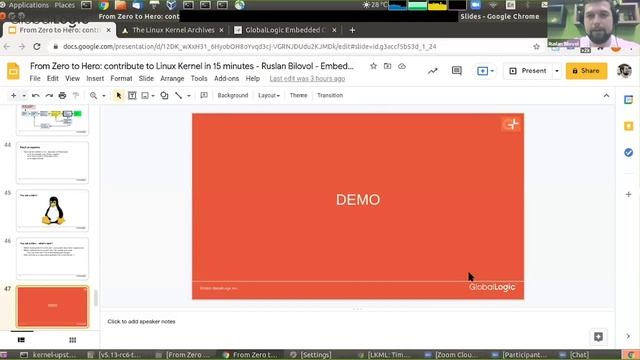
Task: Click the undo arrow in the Slides toolbar
Action: tap(36, 96)
